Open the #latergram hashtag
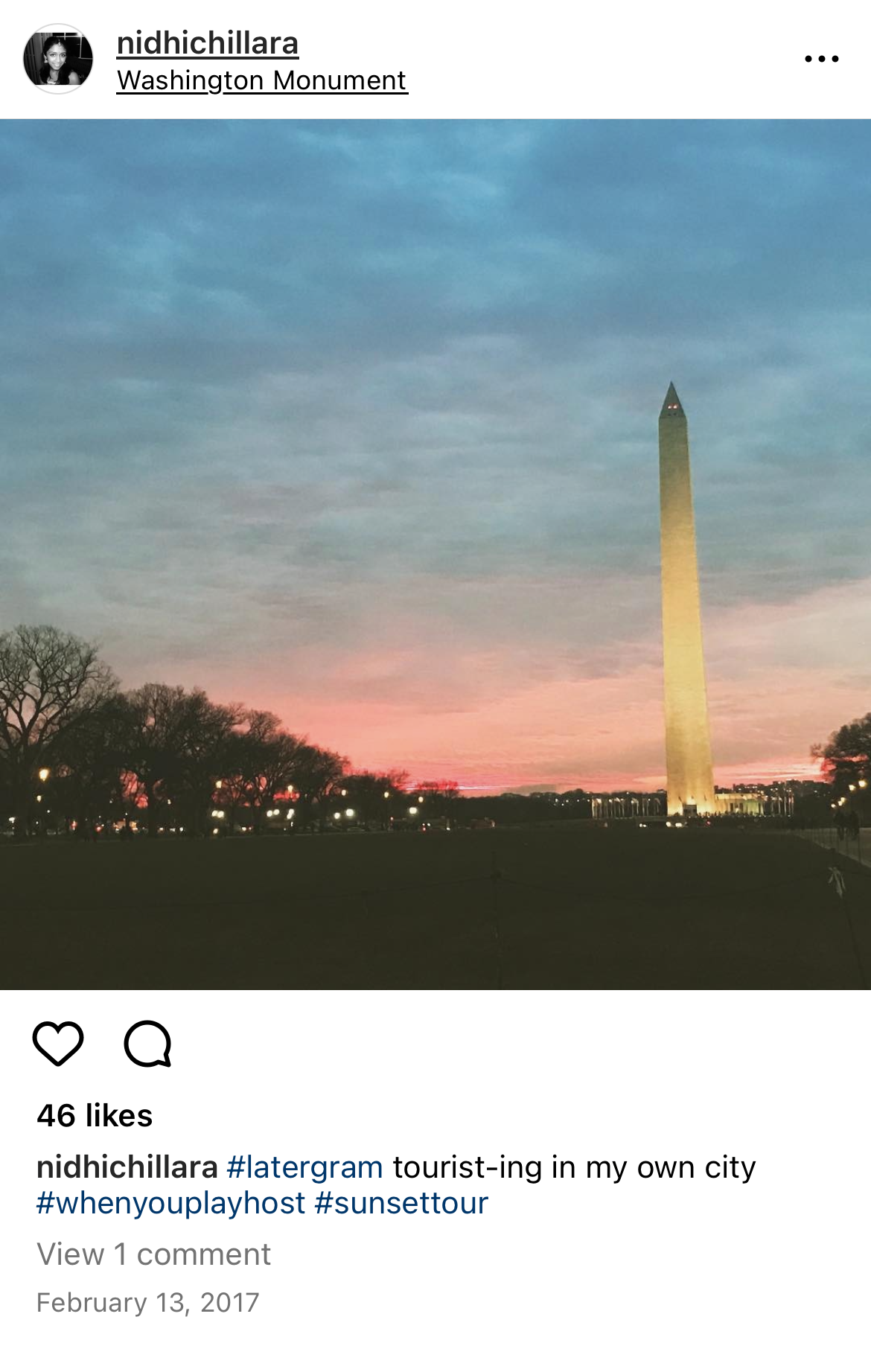 (x=305, y=1167)
